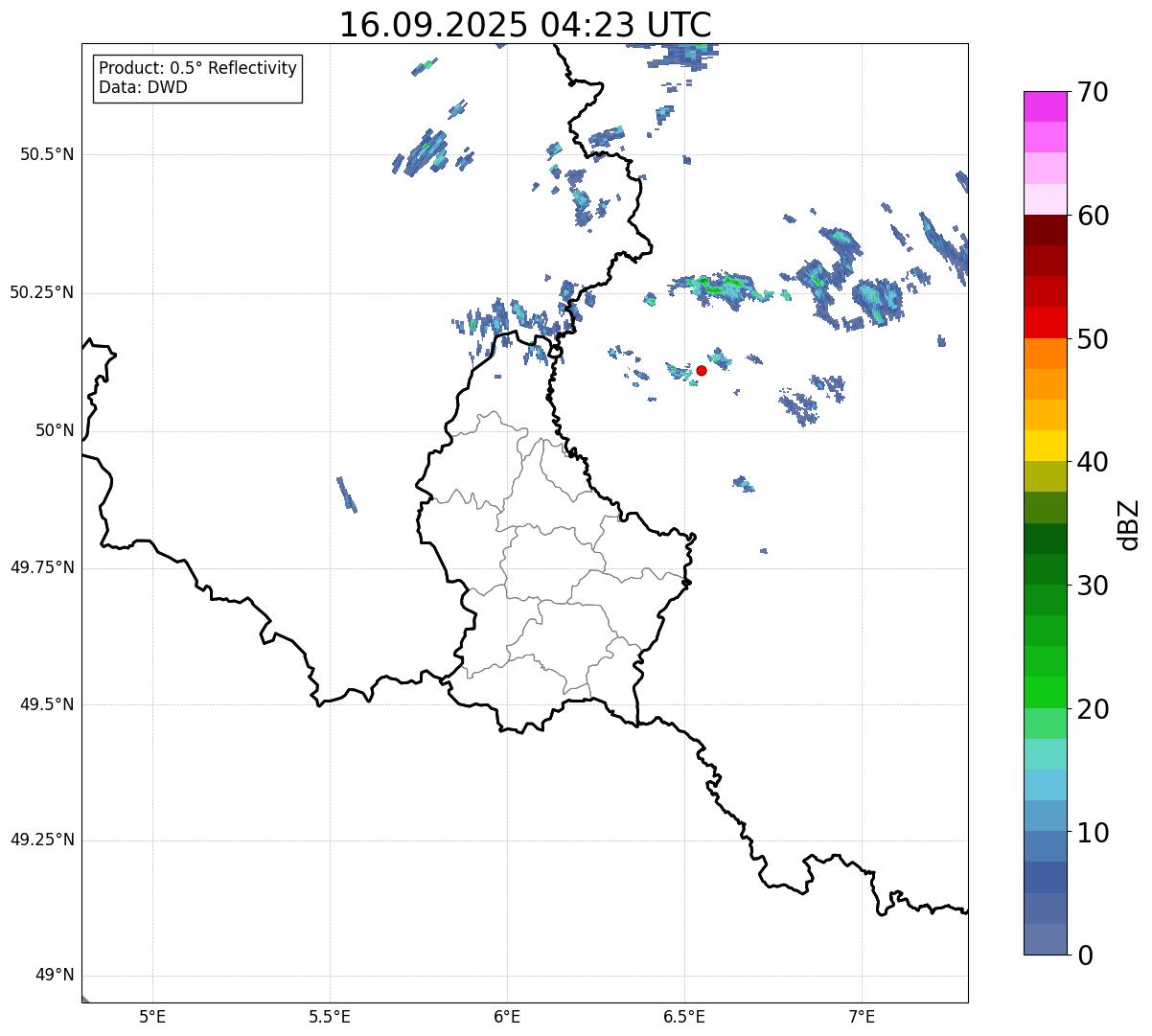Image resolution: width=1152 pixels, height=1036 pixels.
Task: Click the 'Data: DWD' legend line
Action: coord(144,87)
